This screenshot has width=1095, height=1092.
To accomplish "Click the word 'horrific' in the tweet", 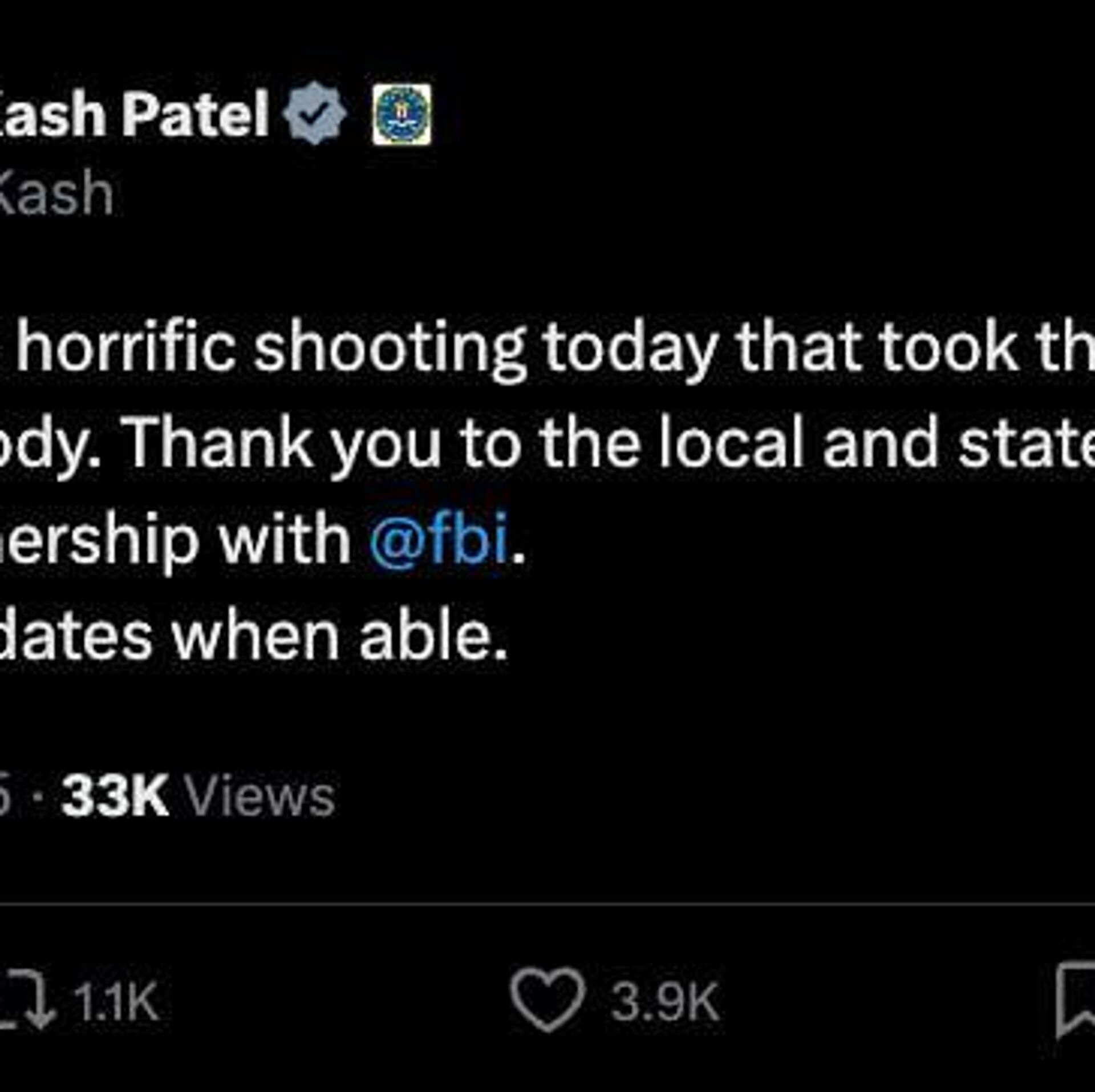I will point(125,348).
